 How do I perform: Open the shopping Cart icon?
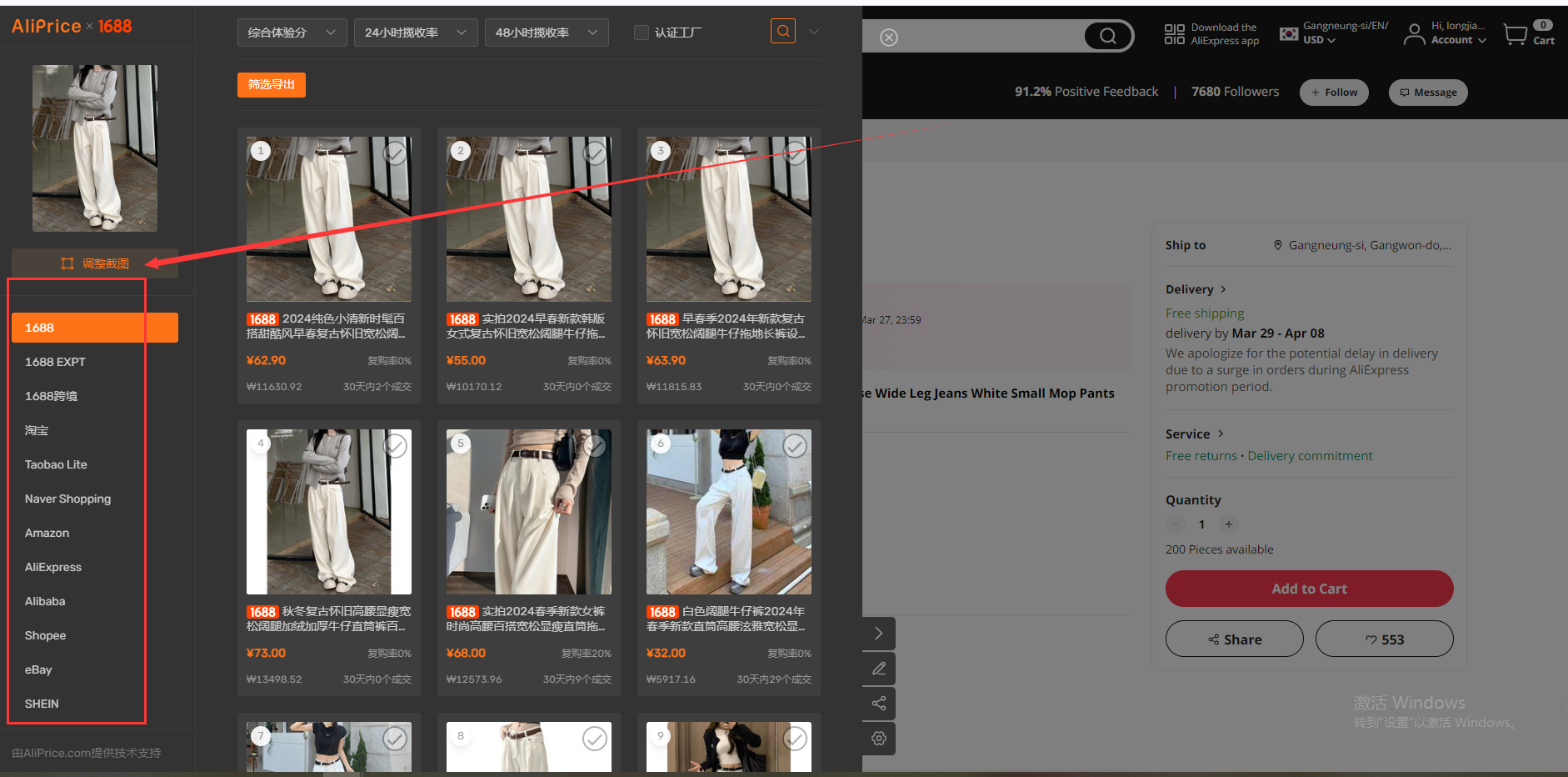pyautogui.click(x=1529, y=33)
